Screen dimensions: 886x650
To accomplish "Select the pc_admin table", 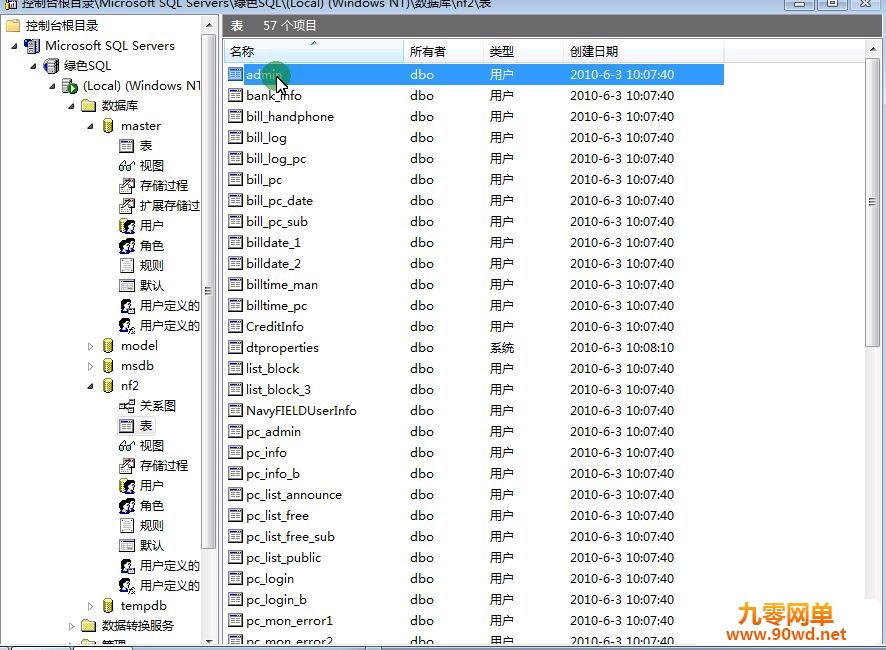I will 273,432.
